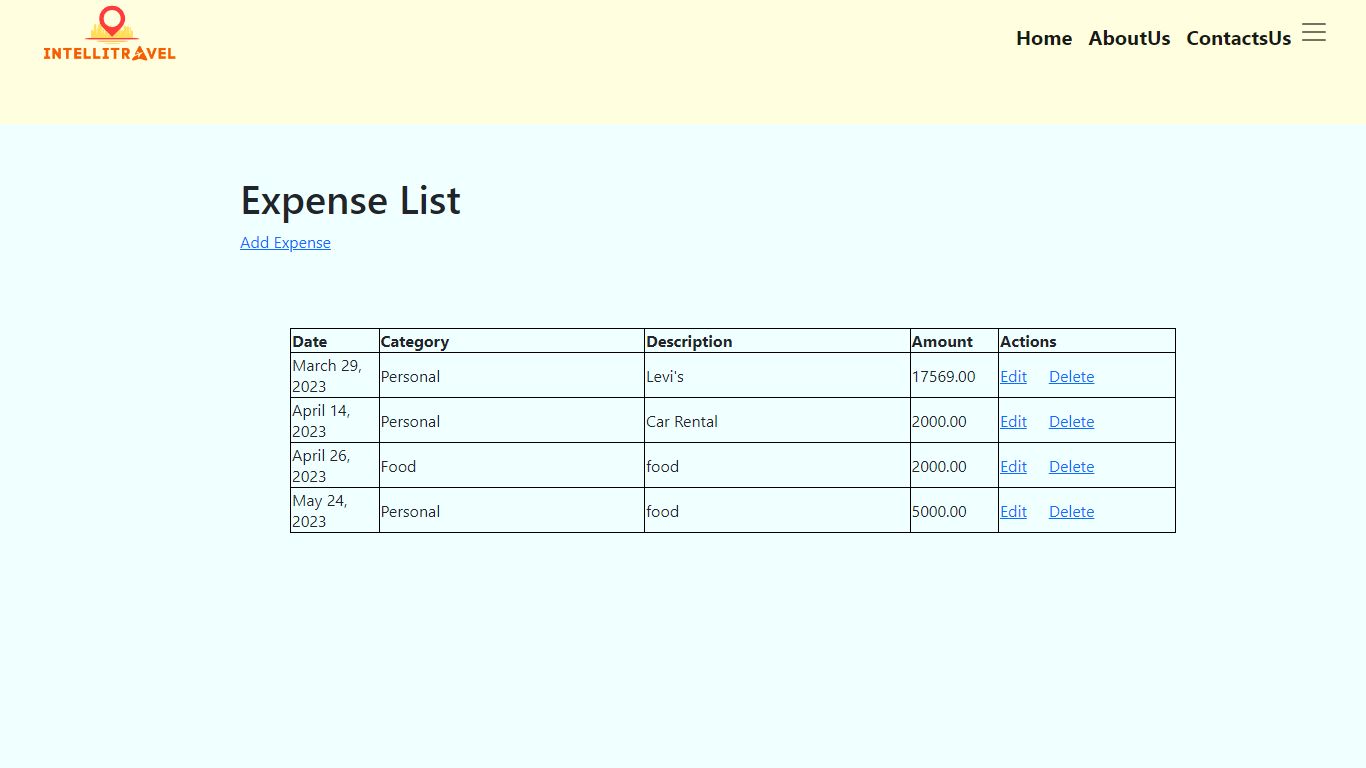Viewport: 1366px width, 768px height.
Task: Edit the April 26 Food expense
Action: (1013, 467)
